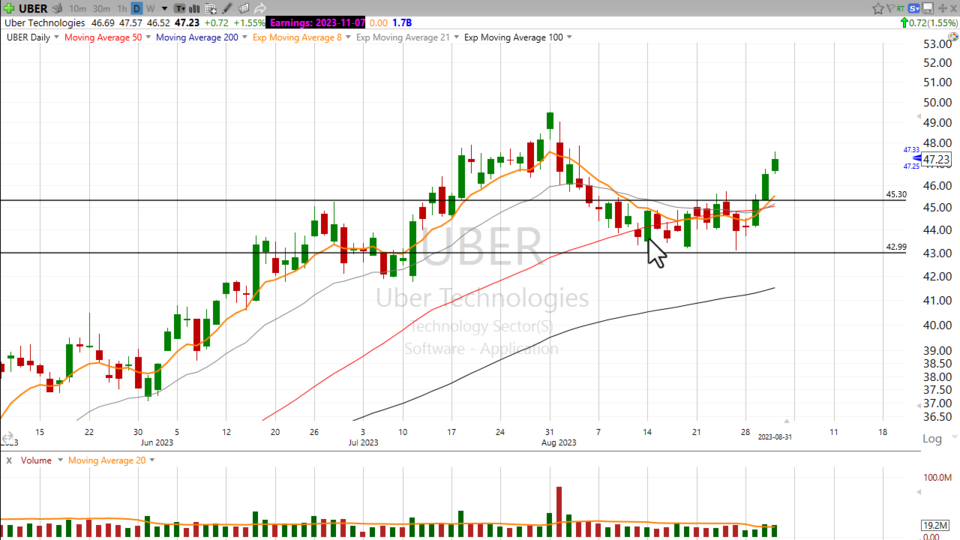This screenshot has height=540, width=960.
Task: Click the 47.23 current price tag on axis
Action: point(937,160)
